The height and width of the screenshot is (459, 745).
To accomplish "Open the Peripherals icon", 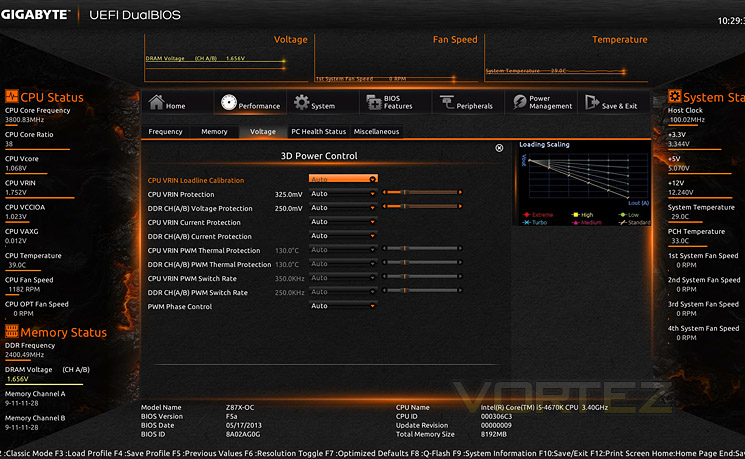I will pyautogui.click(x=447, y=102).
